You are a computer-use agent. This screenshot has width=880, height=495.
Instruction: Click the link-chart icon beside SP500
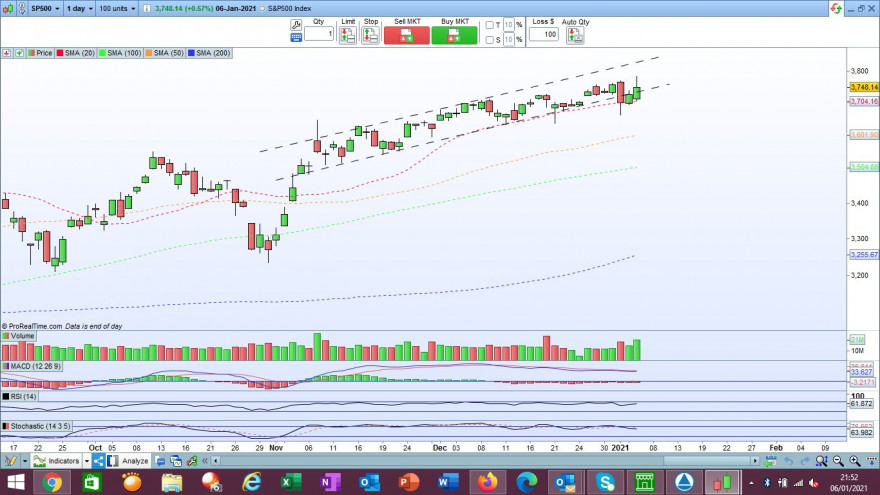tap(22, 8)
